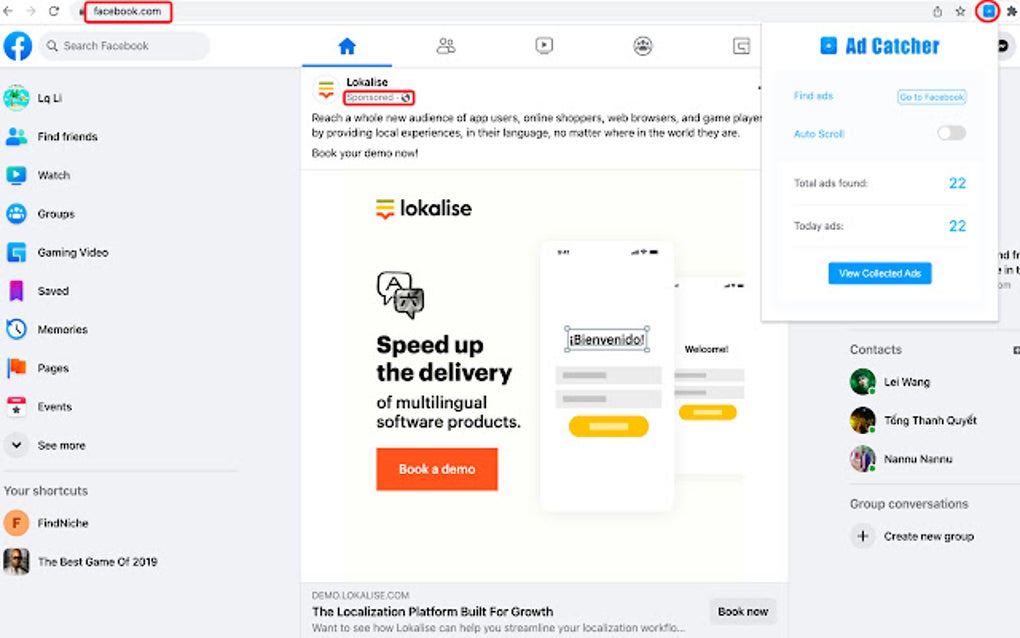1020x638 pixels.
Task: Click the Facebook logo
Action: coord(18,46)
